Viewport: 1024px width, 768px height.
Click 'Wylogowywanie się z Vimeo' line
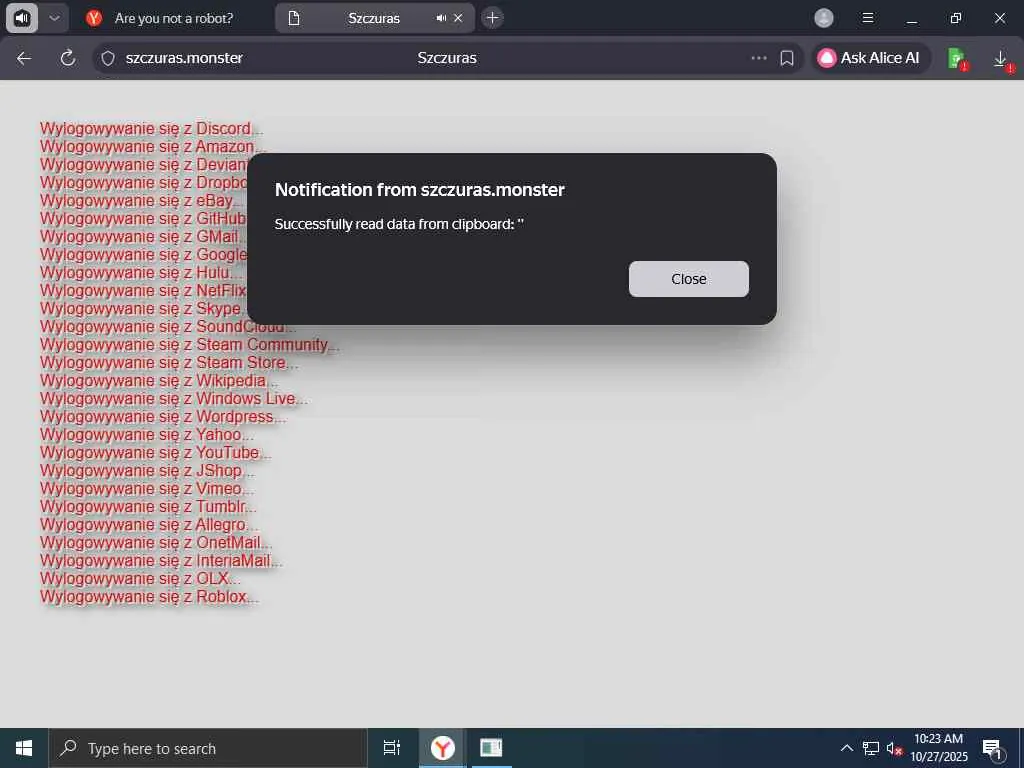pos(147,488)
